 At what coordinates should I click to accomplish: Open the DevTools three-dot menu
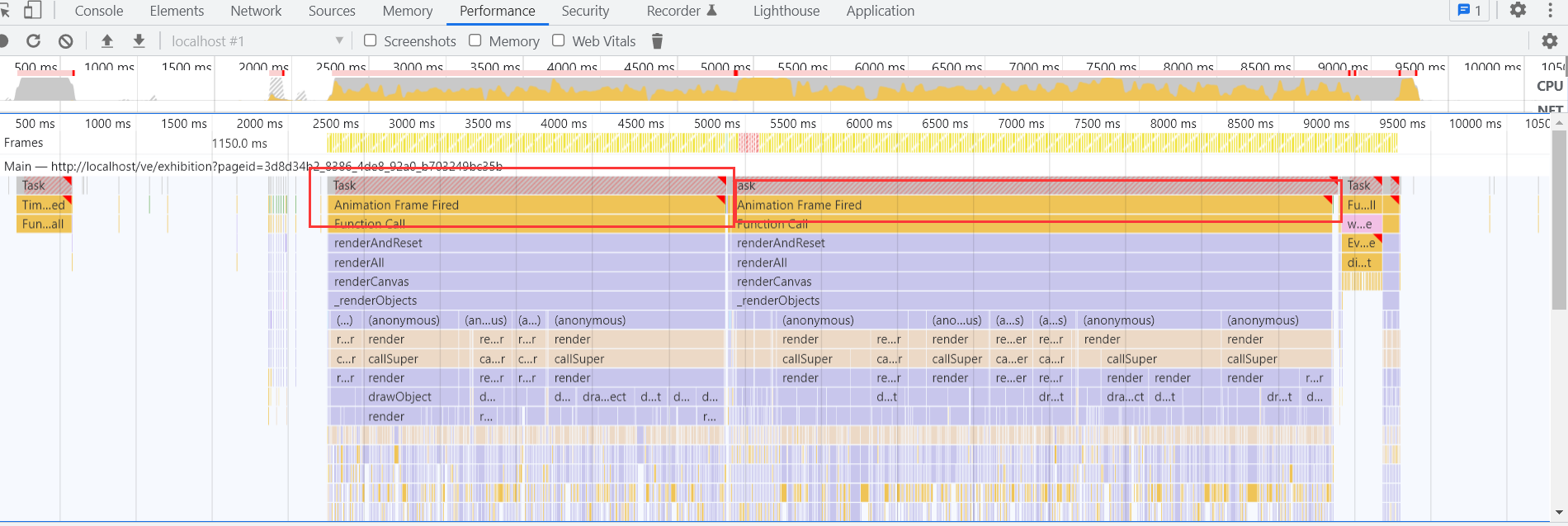pyautogui.click(x=1550, y=10)
